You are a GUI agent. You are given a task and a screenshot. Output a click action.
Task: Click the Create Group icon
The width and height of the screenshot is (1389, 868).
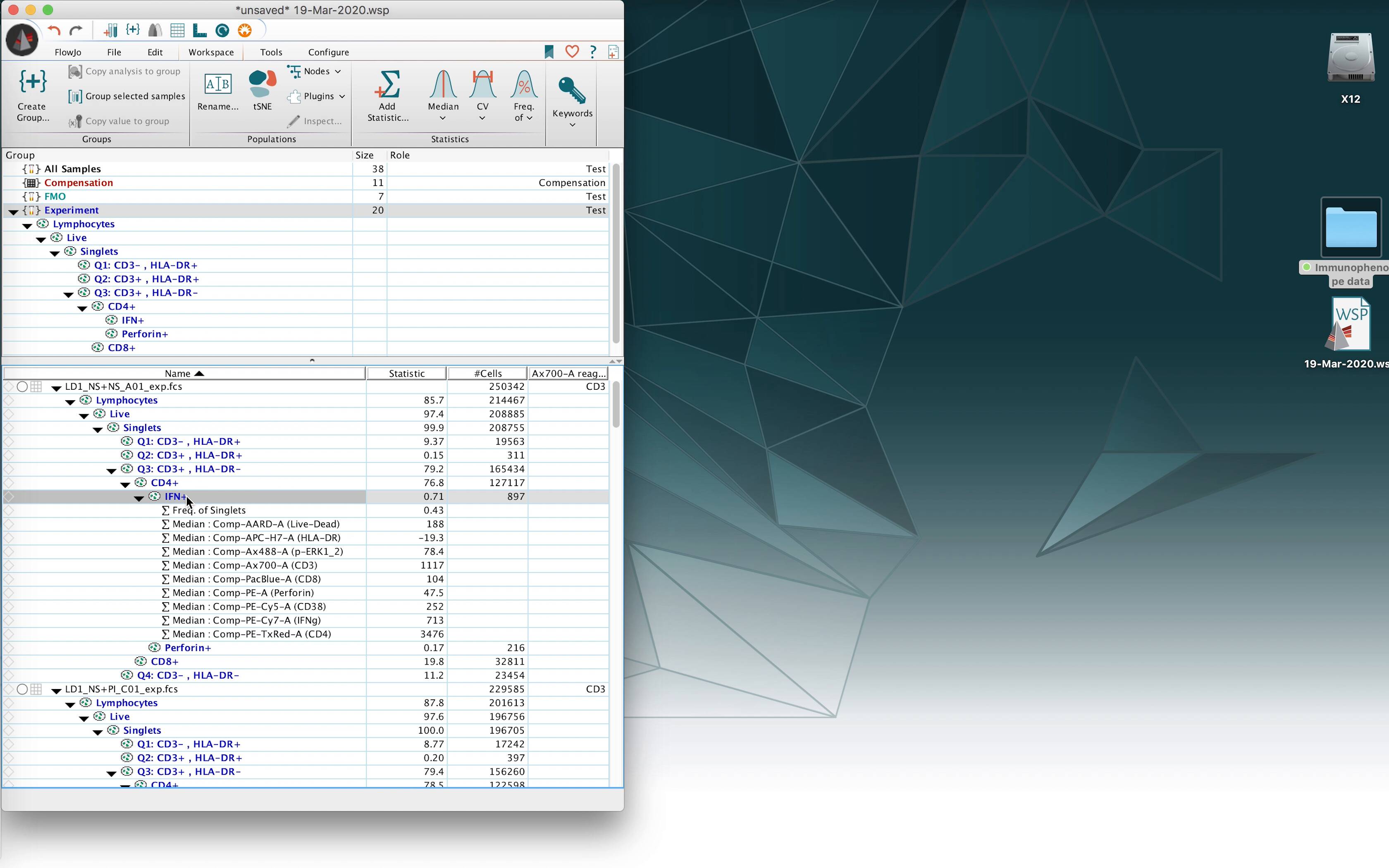pyautogui.click(x=33, y=83)
